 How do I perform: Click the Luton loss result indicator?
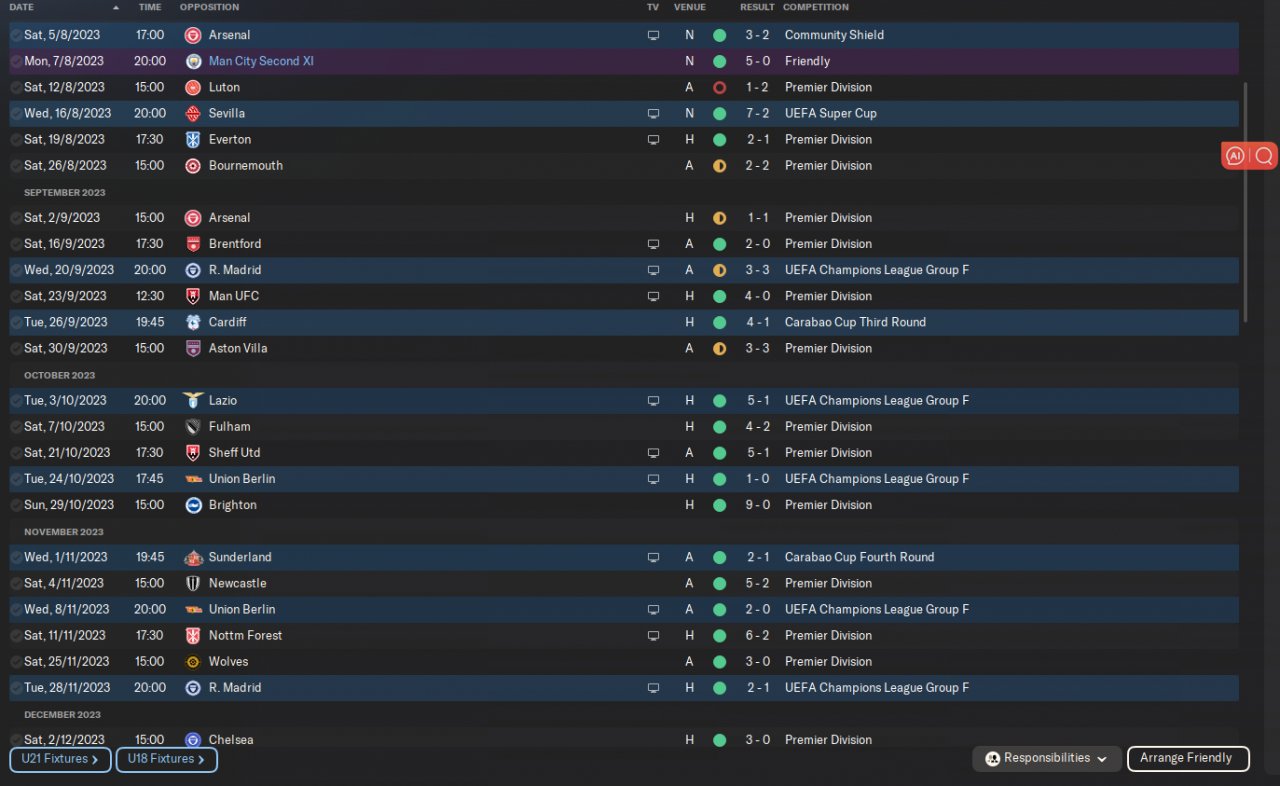(x=719, y=87)
